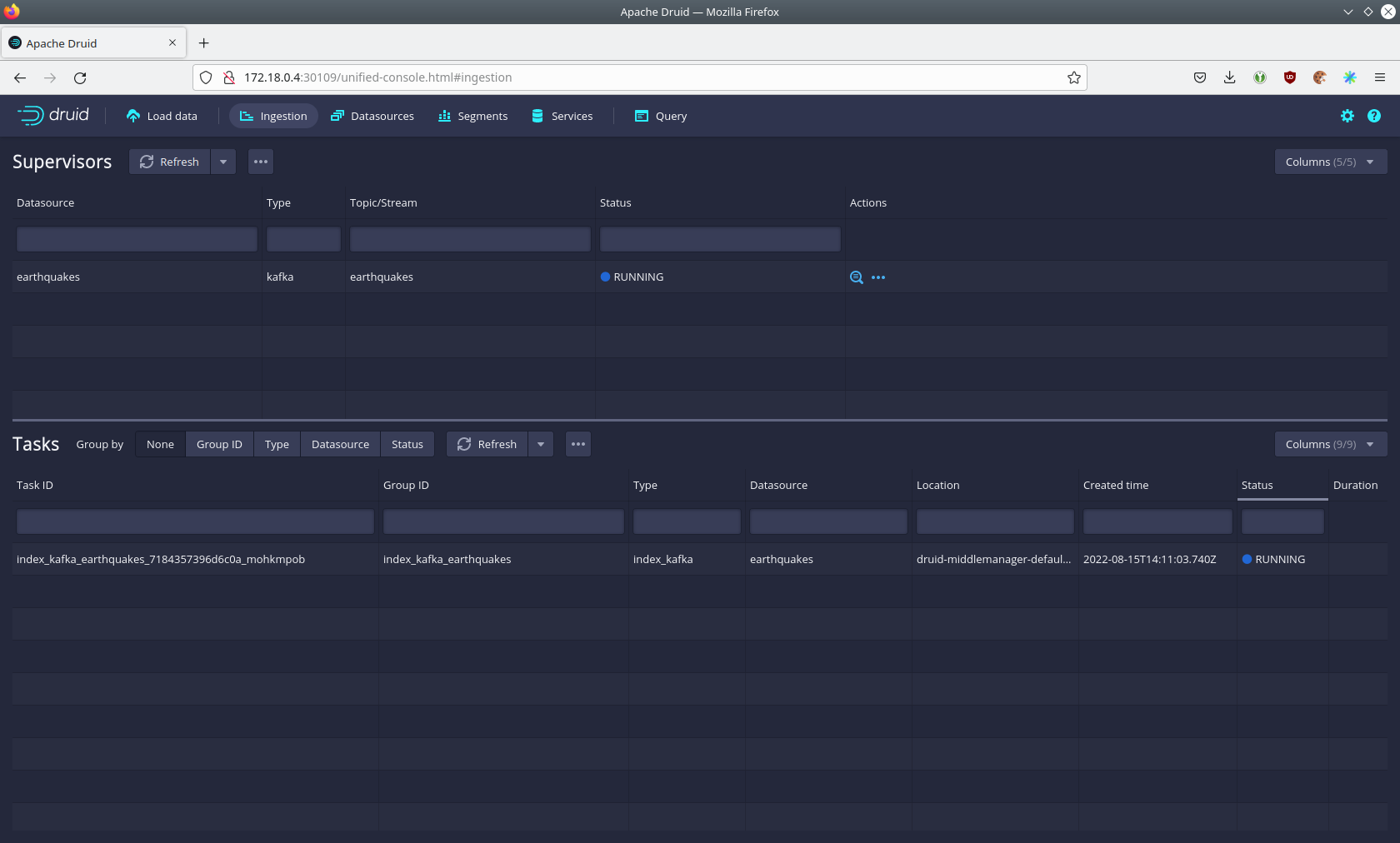Group tasks by None
The image size is (1400, 843).
[x=160, y=444]
